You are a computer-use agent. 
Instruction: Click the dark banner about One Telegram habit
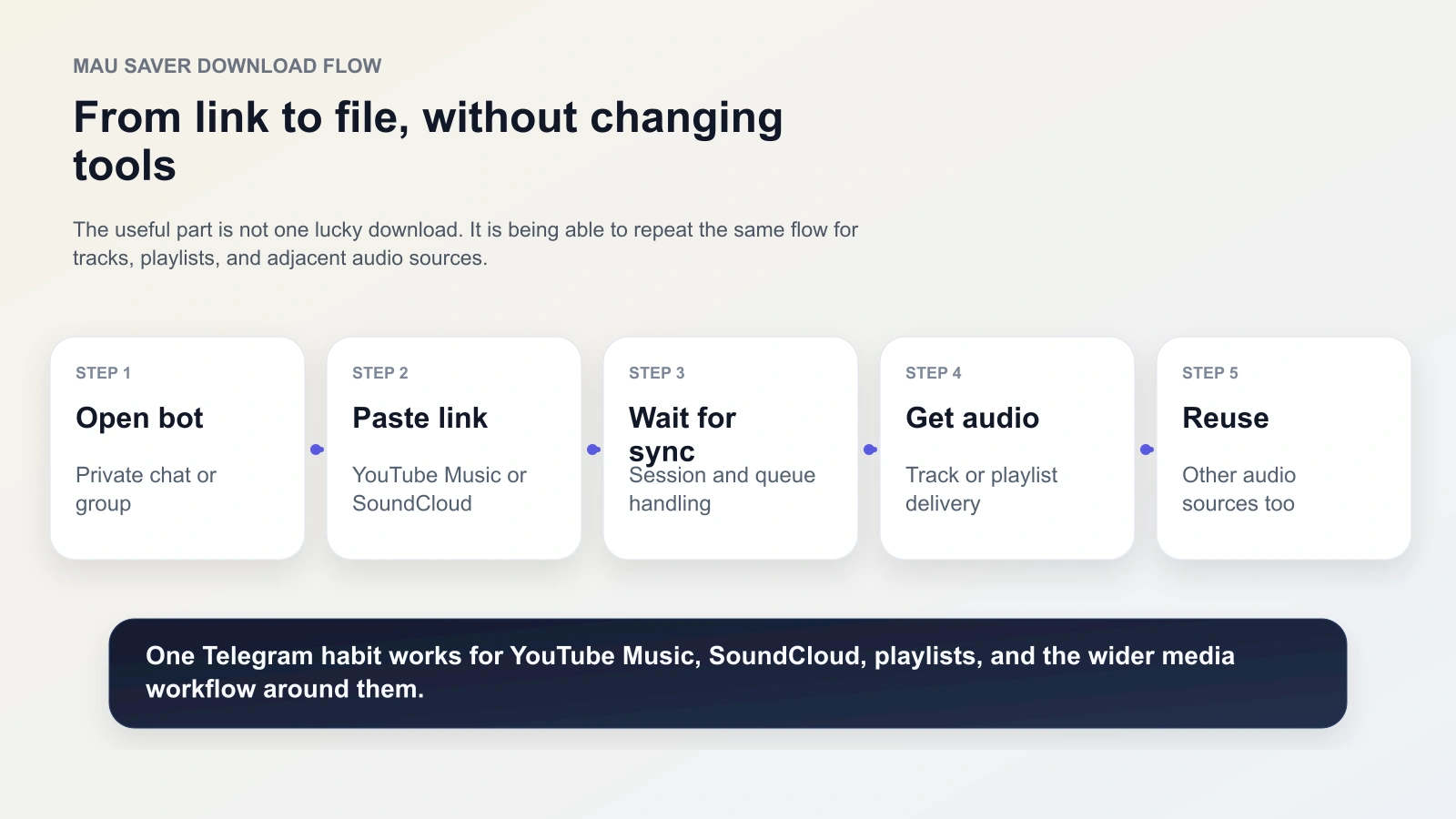pyautogui.click(x=728, y=672)
